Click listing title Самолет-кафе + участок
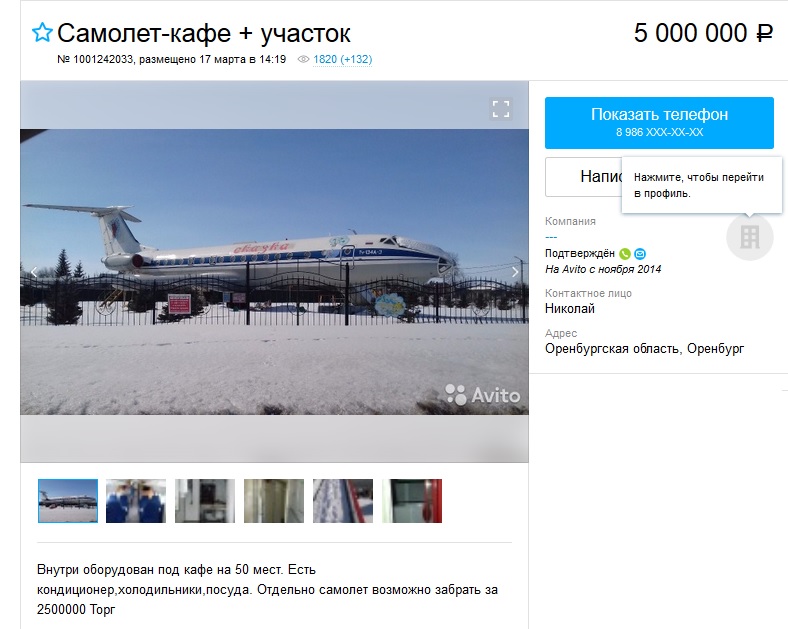Screen dimensions: 788x629 pos(204,33)
